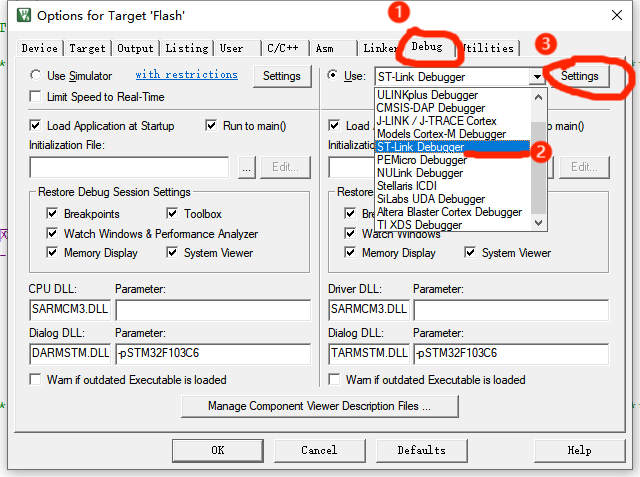Toggle hardware-side Load Application checkbox
The height and width of the screenshot is (477, 640).
point(334,125)
